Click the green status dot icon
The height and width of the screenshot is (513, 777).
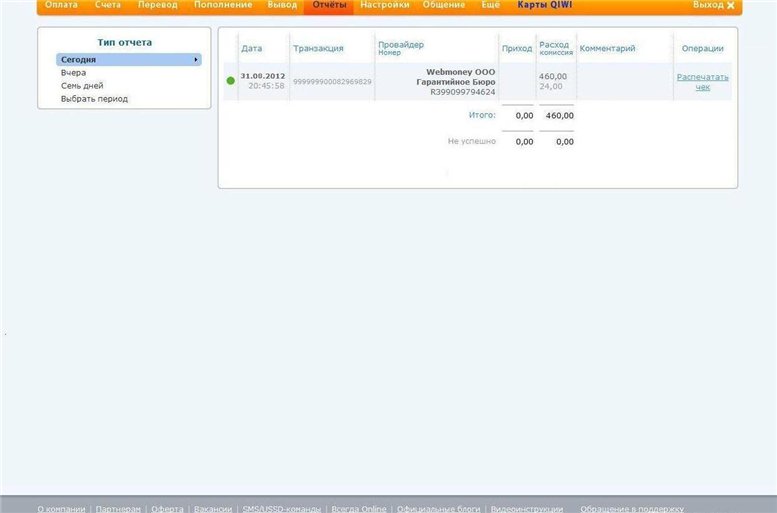231,81
